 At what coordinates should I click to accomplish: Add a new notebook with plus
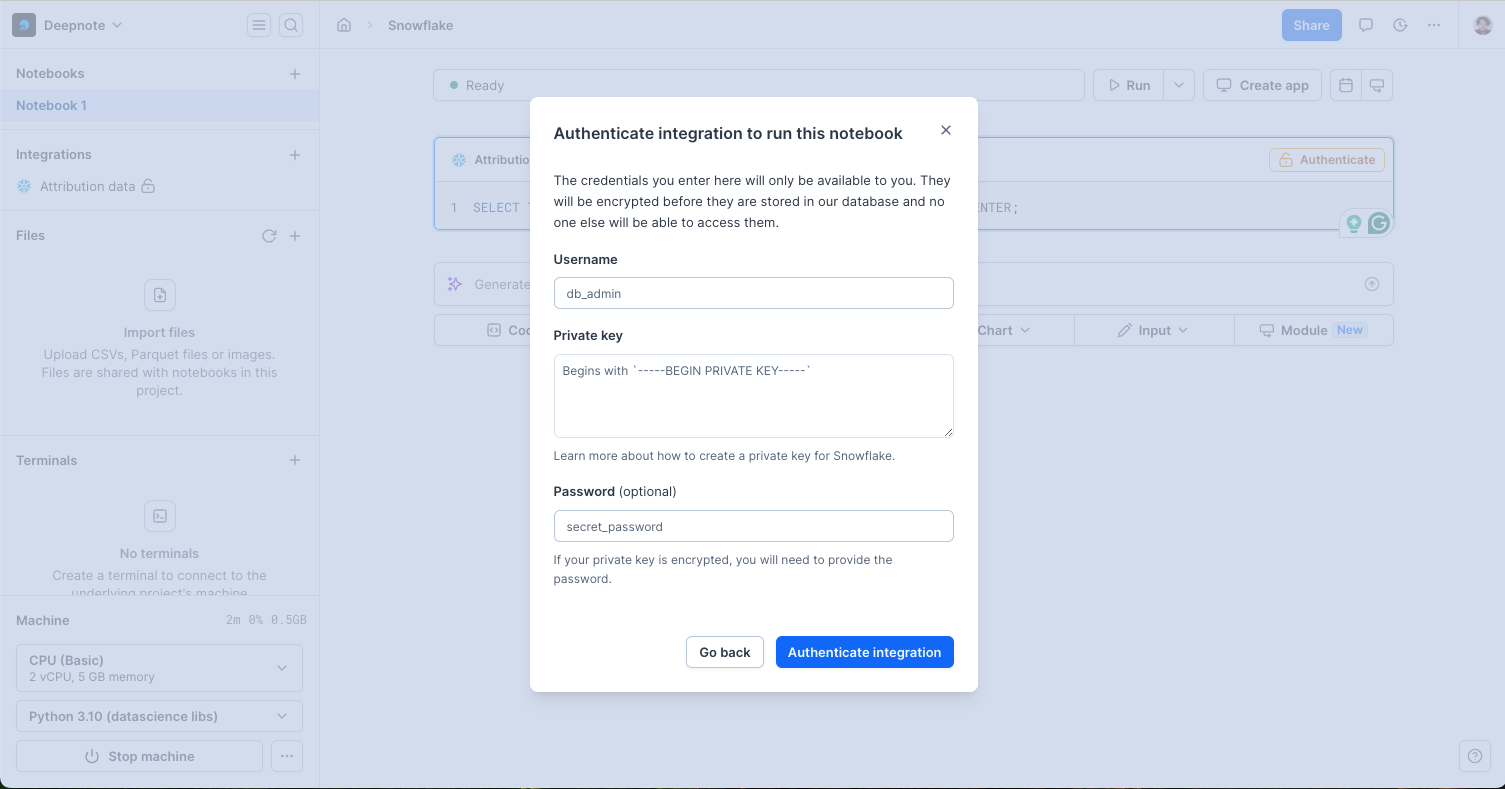coord(295,74)
